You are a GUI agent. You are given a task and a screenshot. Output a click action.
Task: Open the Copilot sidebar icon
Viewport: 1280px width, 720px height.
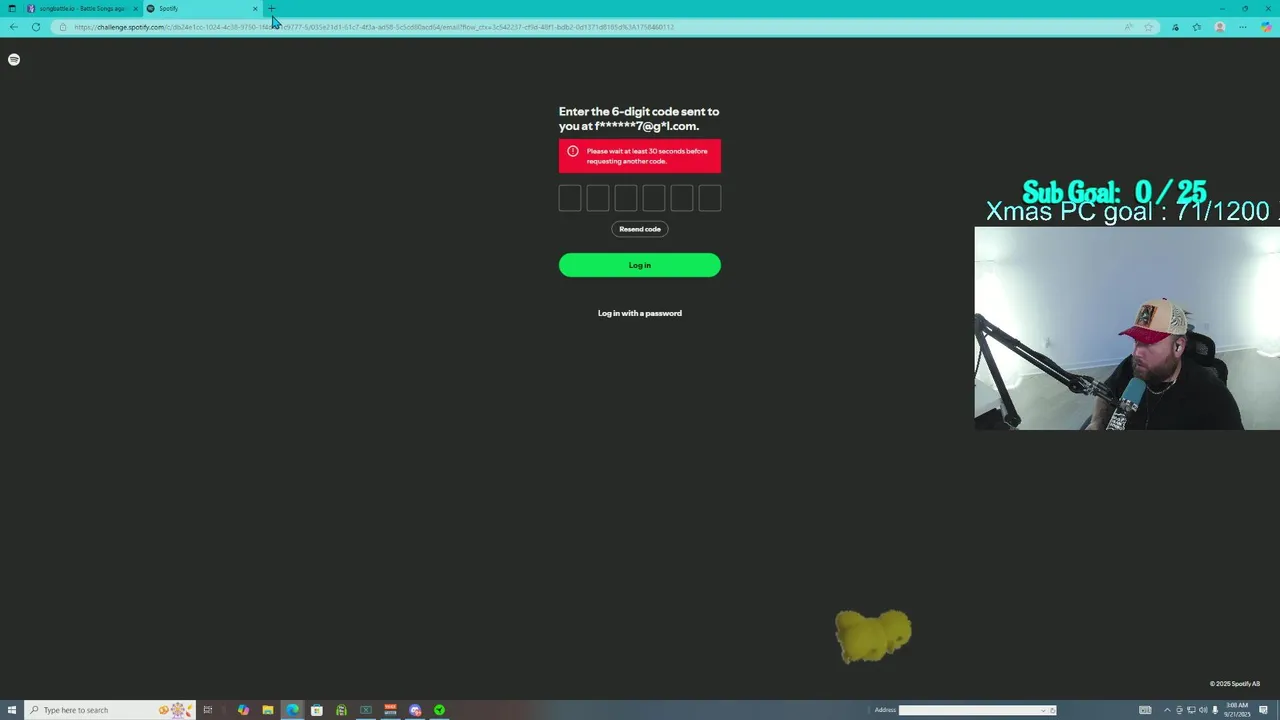pos(1266,27)
